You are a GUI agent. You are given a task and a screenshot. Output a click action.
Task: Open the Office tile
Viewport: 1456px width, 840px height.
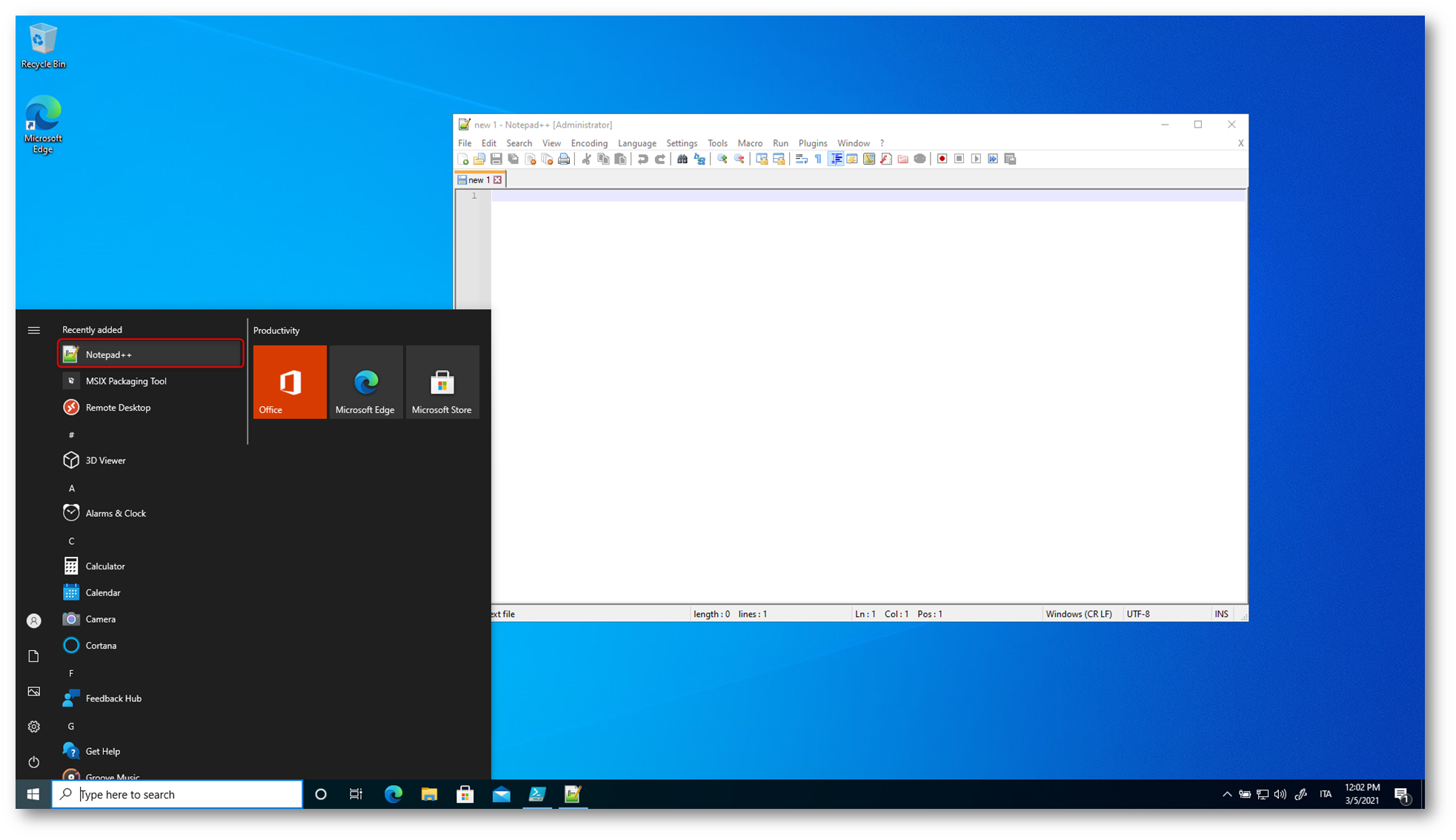(290, 382)
